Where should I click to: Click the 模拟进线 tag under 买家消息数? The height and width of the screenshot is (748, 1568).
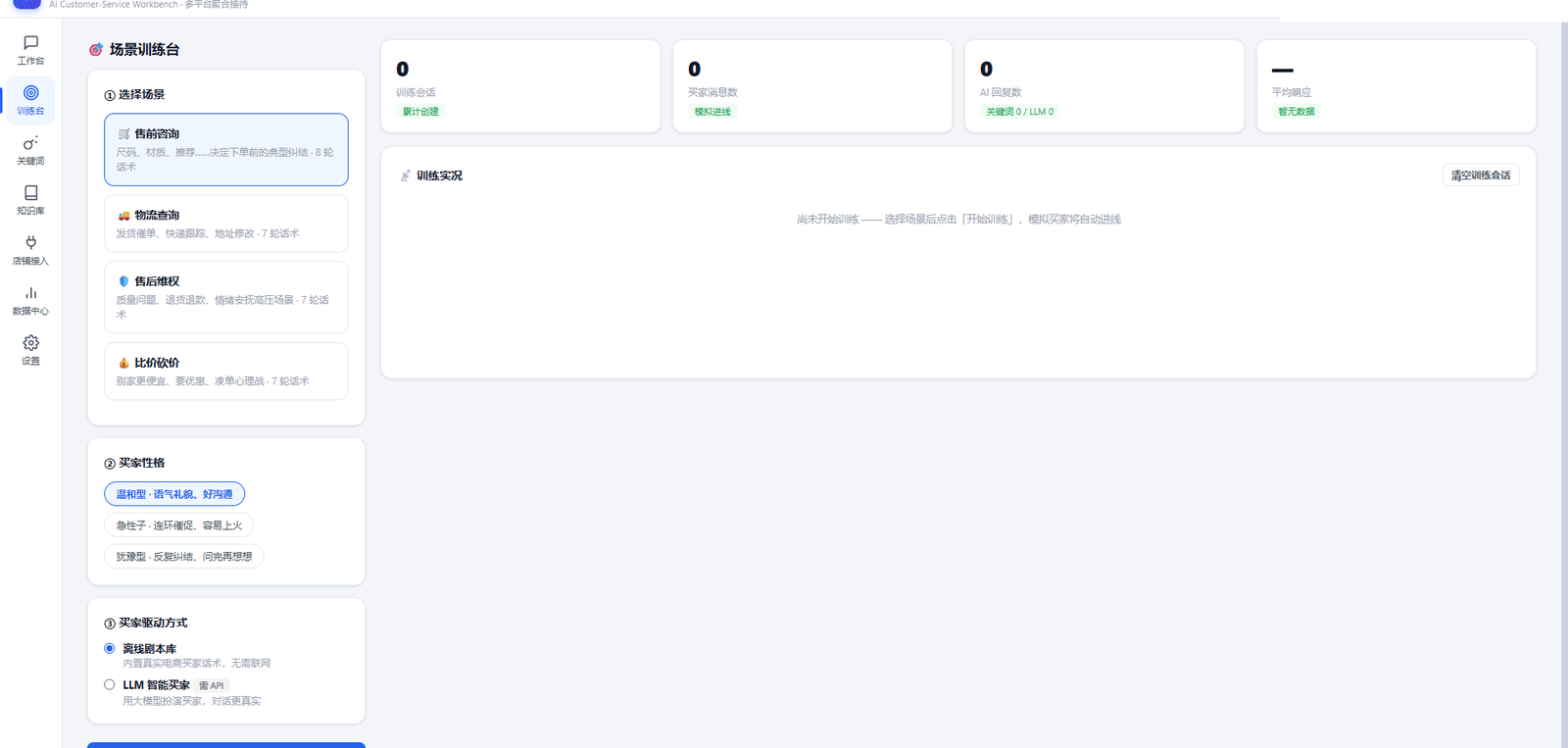(x=712, y=112)
